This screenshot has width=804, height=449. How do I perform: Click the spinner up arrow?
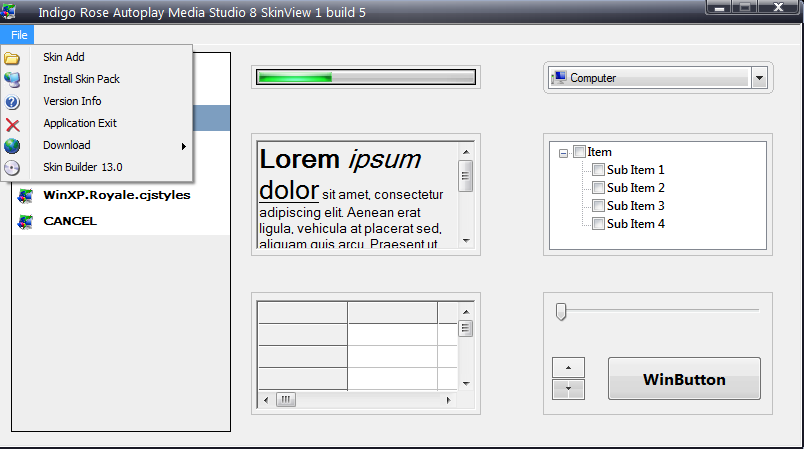[x=568, y=368]
